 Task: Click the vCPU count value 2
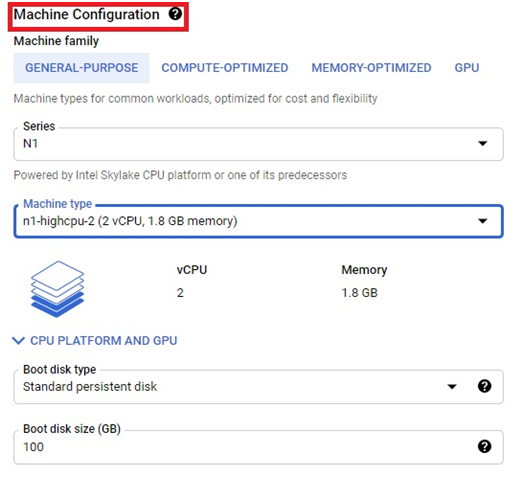(180, 293)
